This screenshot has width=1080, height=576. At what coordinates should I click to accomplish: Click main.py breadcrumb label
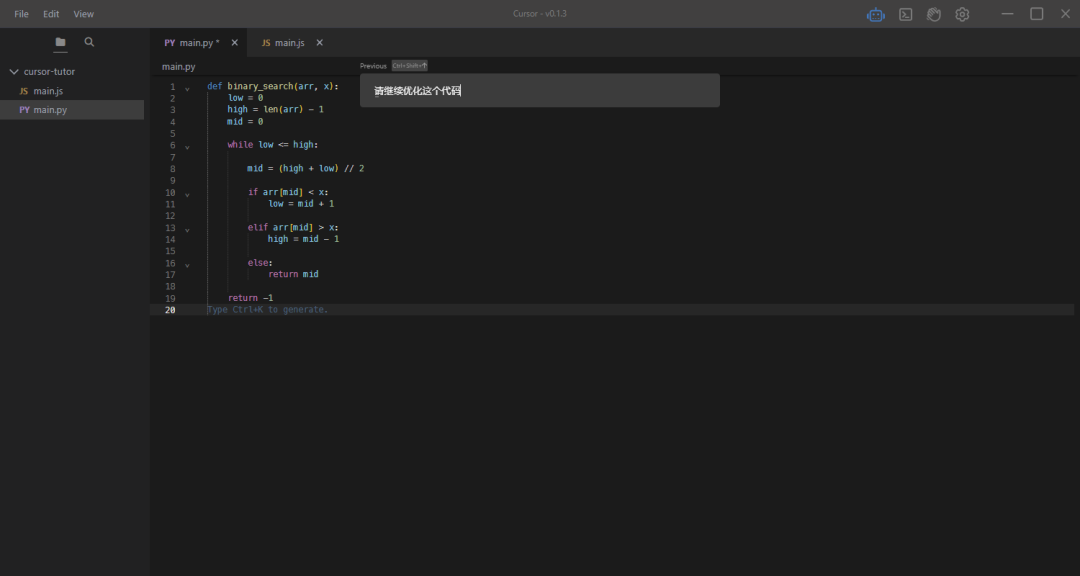(x=178, y=67)
